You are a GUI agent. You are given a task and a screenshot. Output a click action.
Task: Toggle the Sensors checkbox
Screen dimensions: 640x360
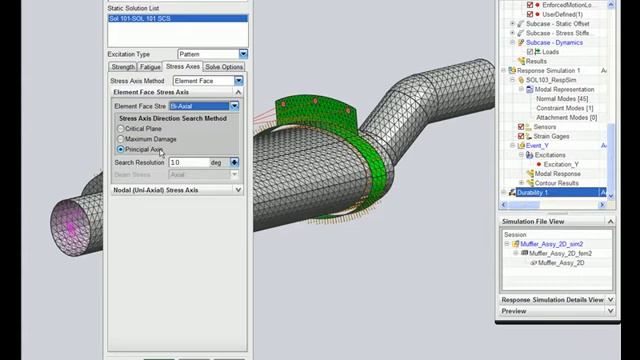pos(521,127)
